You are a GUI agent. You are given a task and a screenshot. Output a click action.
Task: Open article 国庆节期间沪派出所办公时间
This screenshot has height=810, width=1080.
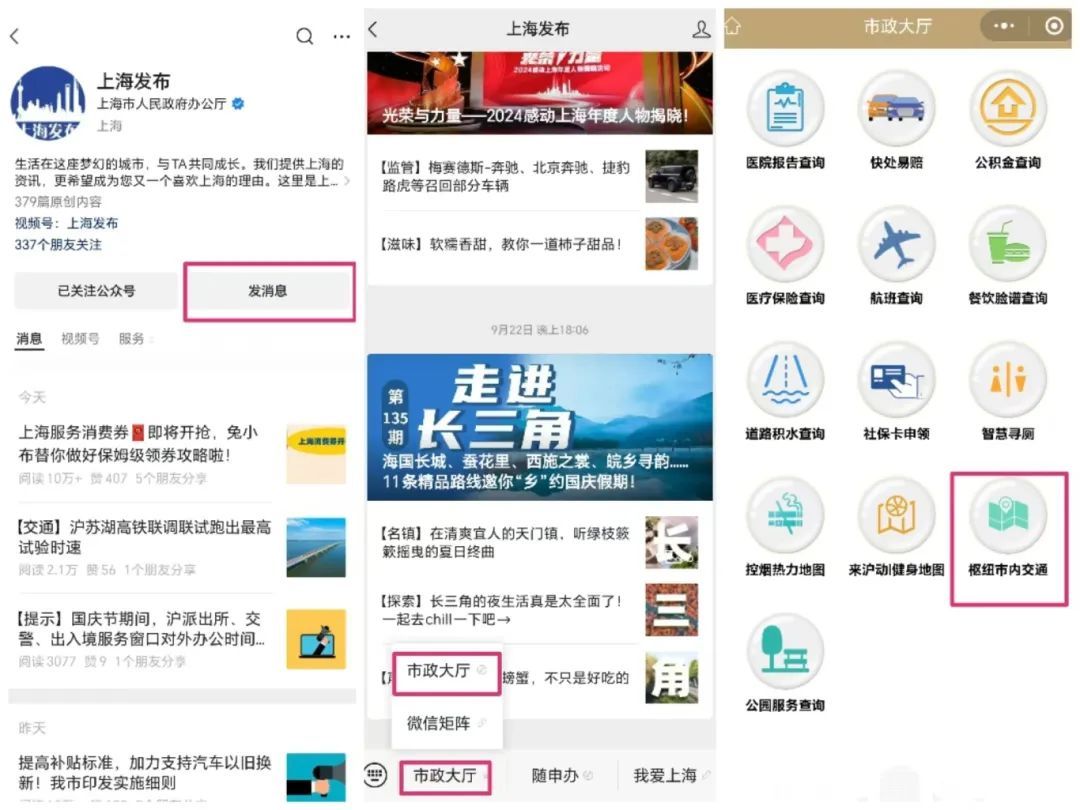click(x=182, y=638)
